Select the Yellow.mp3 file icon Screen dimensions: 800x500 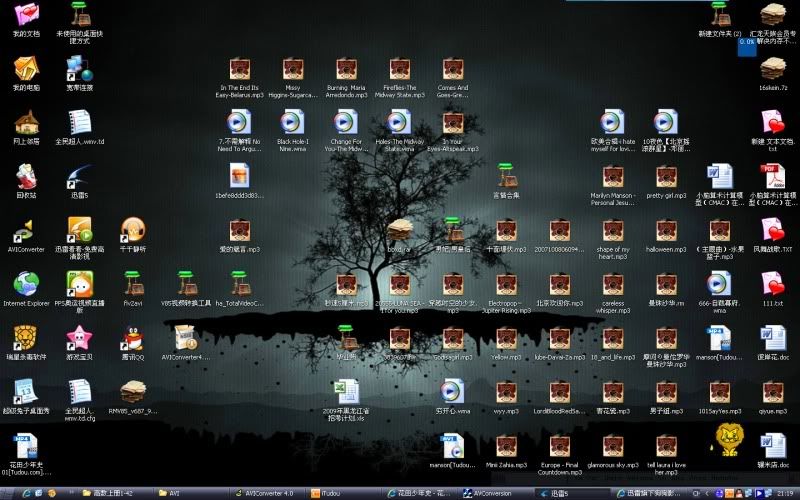click(x=506, y=339)
